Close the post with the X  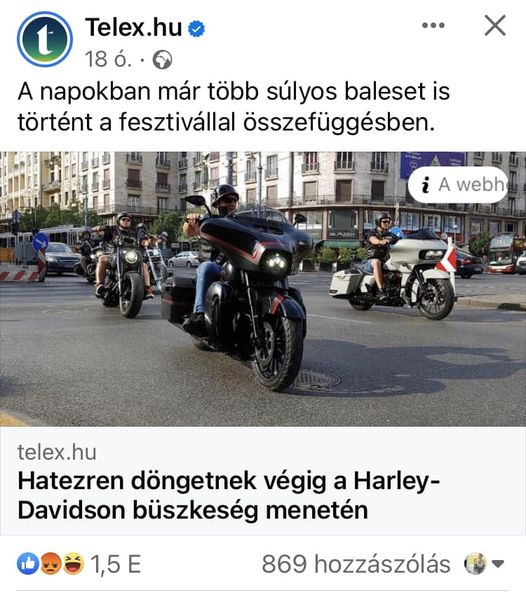point(495,25)
